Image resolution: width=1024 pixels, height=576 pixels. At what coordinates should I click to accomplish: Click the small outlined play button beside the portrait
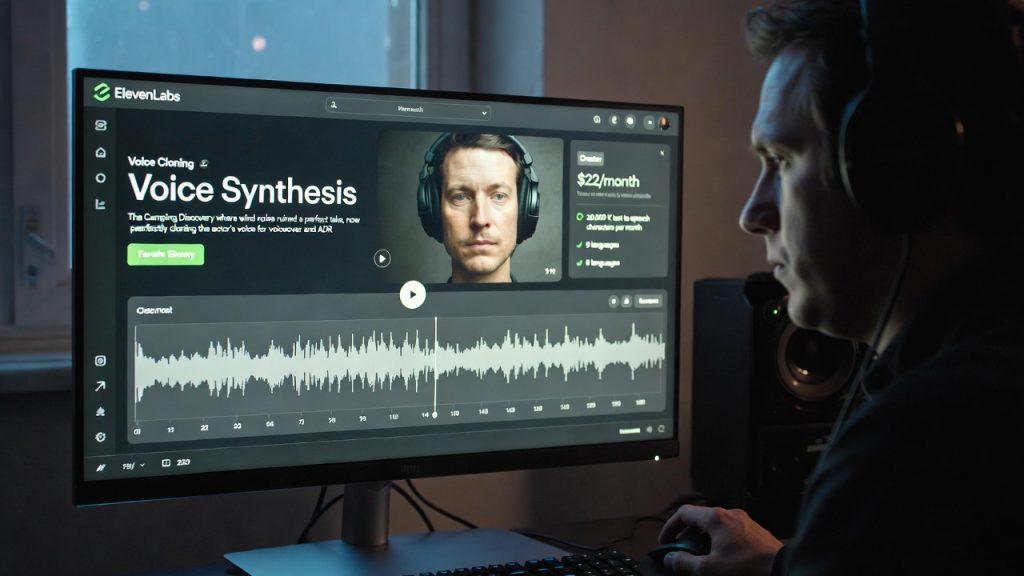point(382,259)
